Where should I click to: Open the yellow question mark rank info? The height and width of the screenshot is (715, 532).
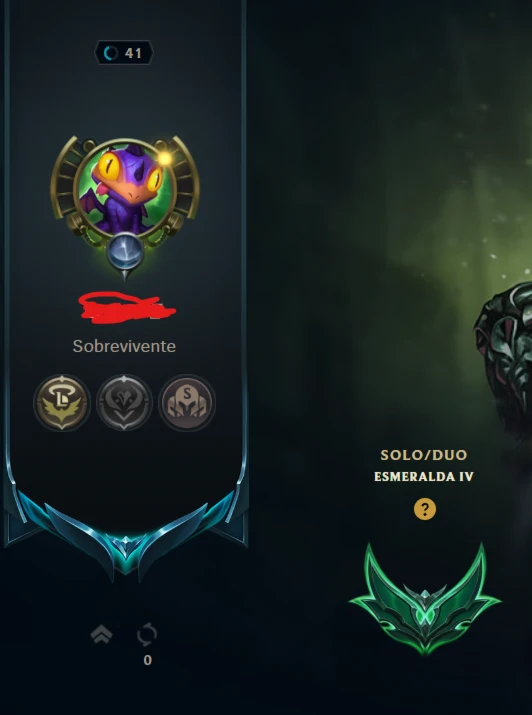click(x=425, y=509)
